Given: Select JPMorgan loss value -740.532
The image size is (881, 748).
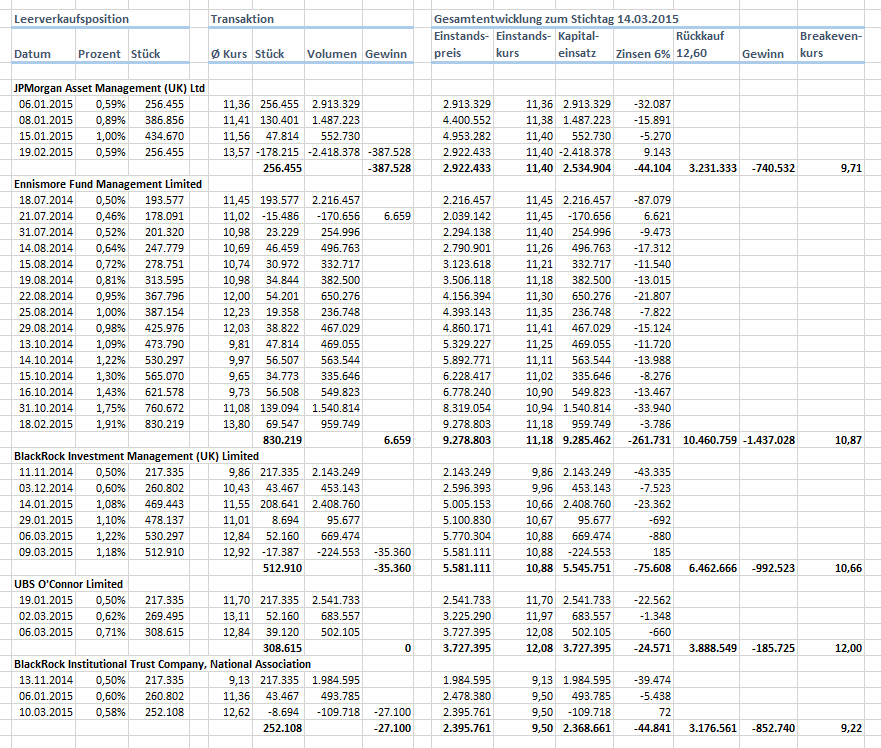Looking at the screenshot, I should click(773, 168).
